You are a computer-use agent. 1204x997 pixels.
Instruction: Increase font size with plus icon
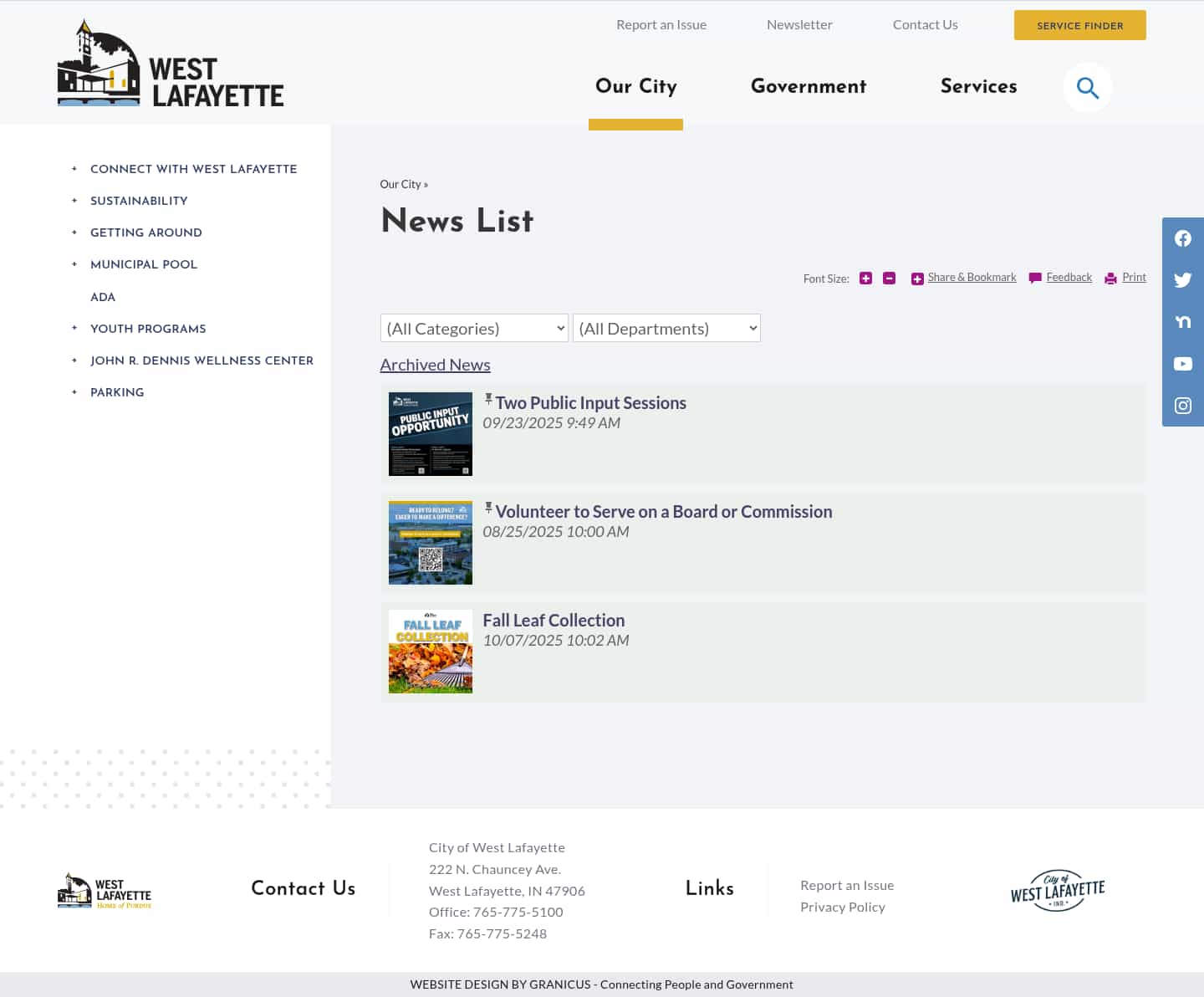point(865,279)
